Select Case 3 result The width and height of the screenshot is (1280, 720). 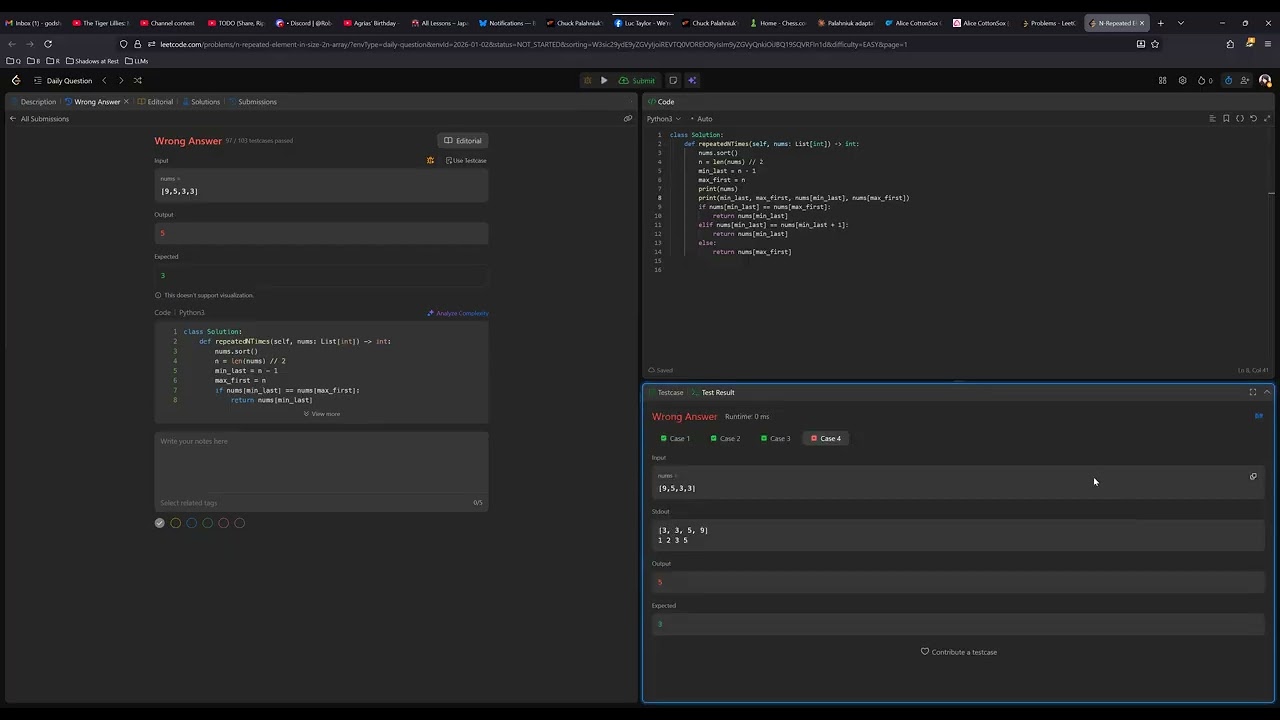pos(776,439)
